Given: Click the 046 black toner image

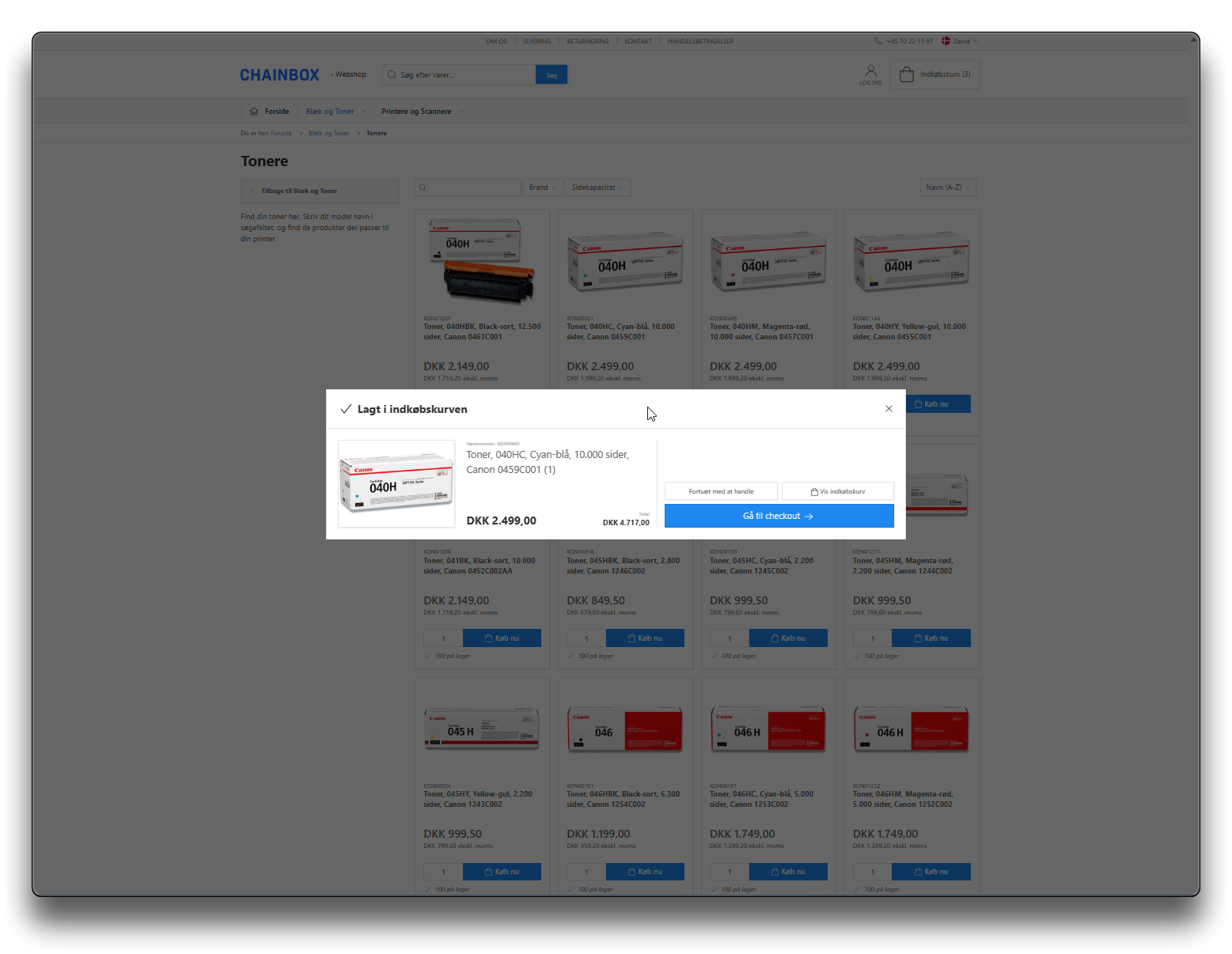Looking at the screenshot, I should click(625, 729).
